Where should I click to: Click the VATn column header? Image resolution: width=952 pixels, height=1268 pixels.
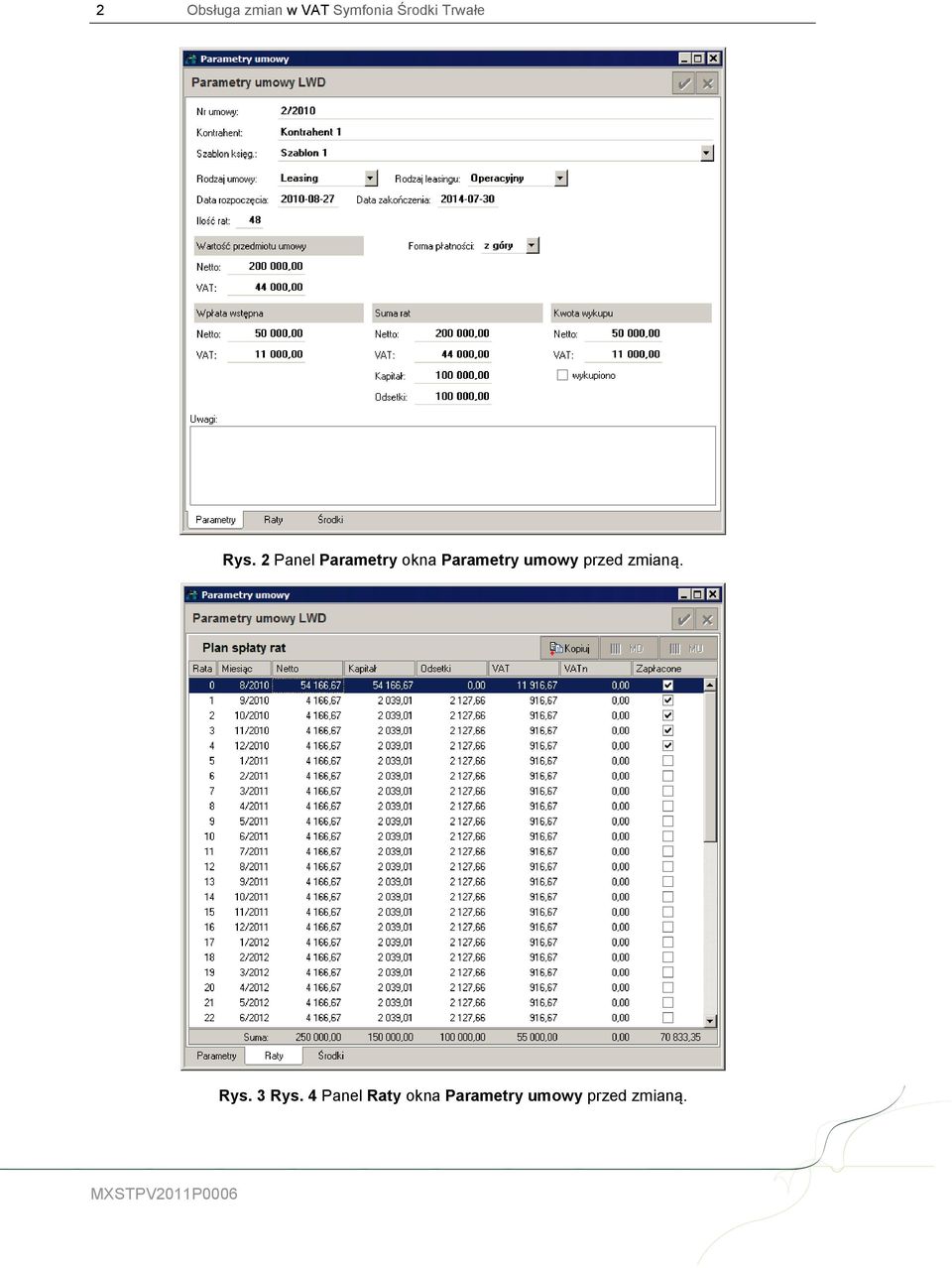tap(596, 669)
